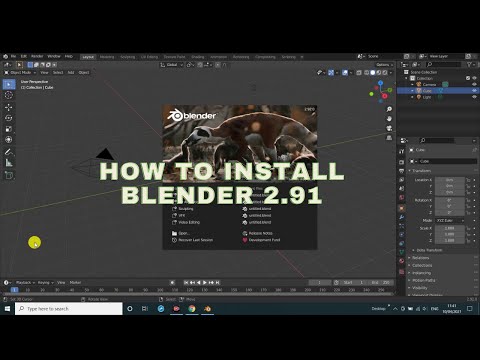Click the Scale X value field
480x360 pixels.
450,228
